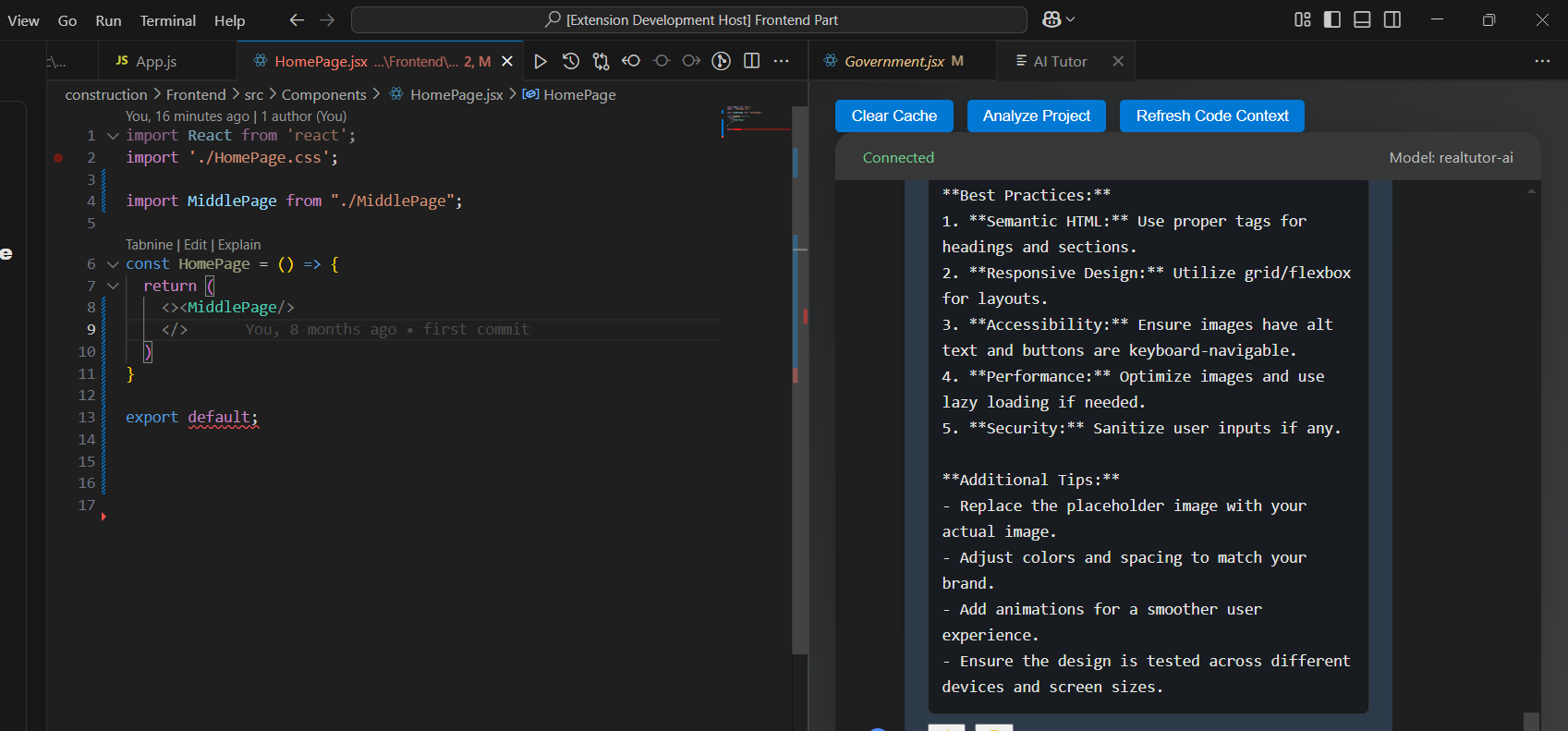Switch to the Government.jsx tab

893,61
